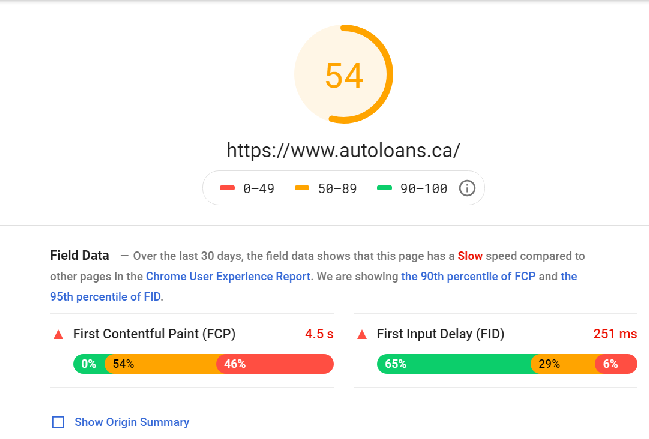Click the circular 54 performance score gauge
649x439 pixels.
343,76
